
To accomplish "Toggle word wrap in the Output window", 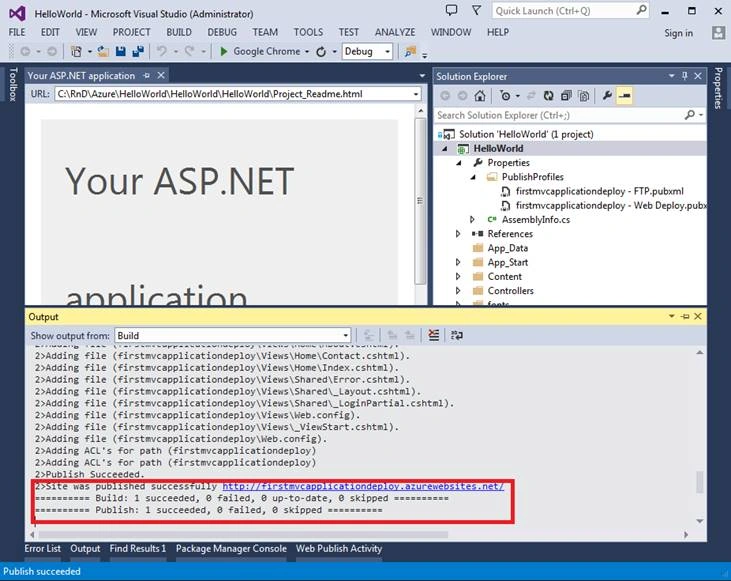I will click(x=456, y=335).
